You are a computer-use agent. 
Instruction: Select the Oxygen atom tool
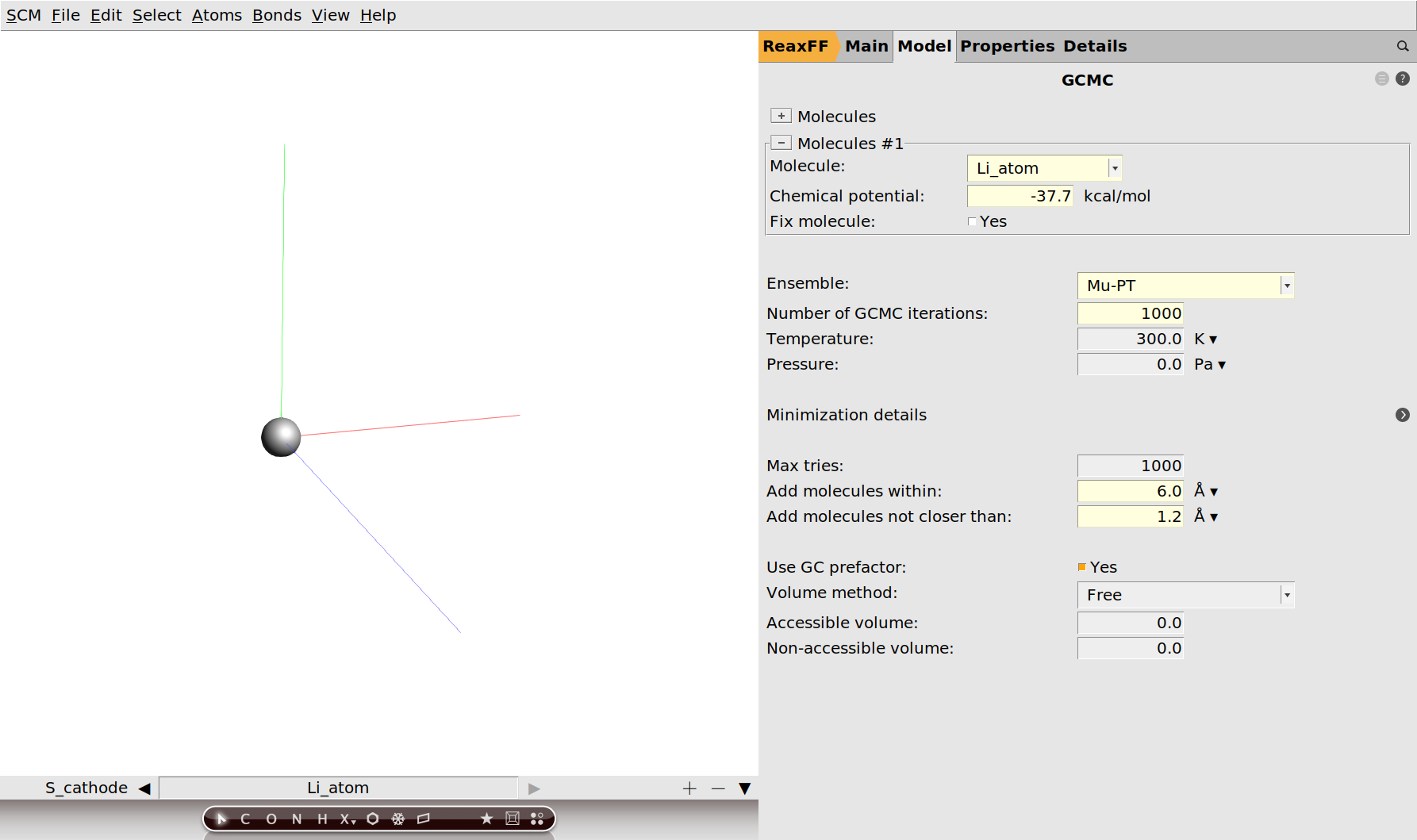pos(271,819)
